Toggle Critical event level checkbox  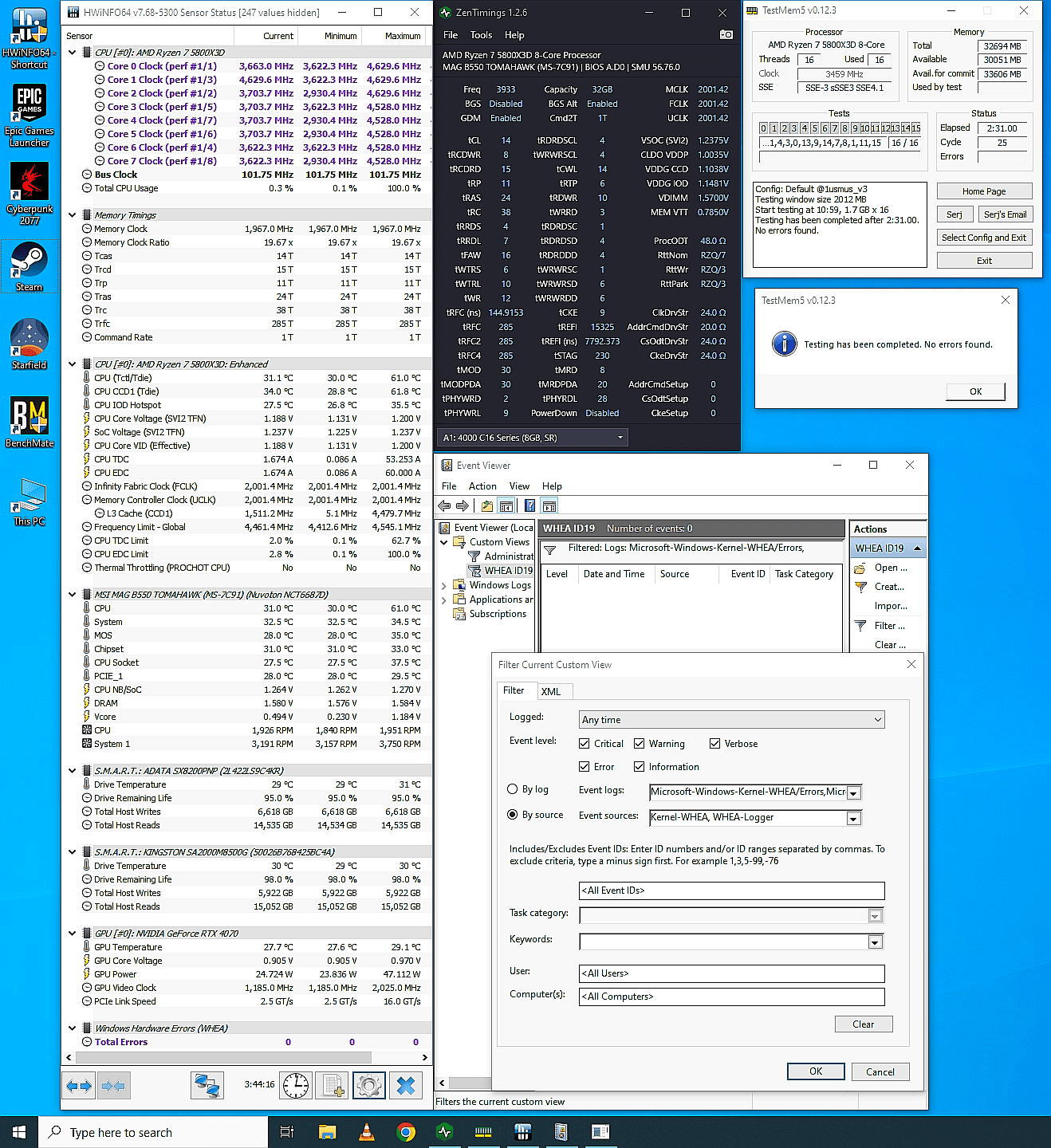(x=585, y=743)
